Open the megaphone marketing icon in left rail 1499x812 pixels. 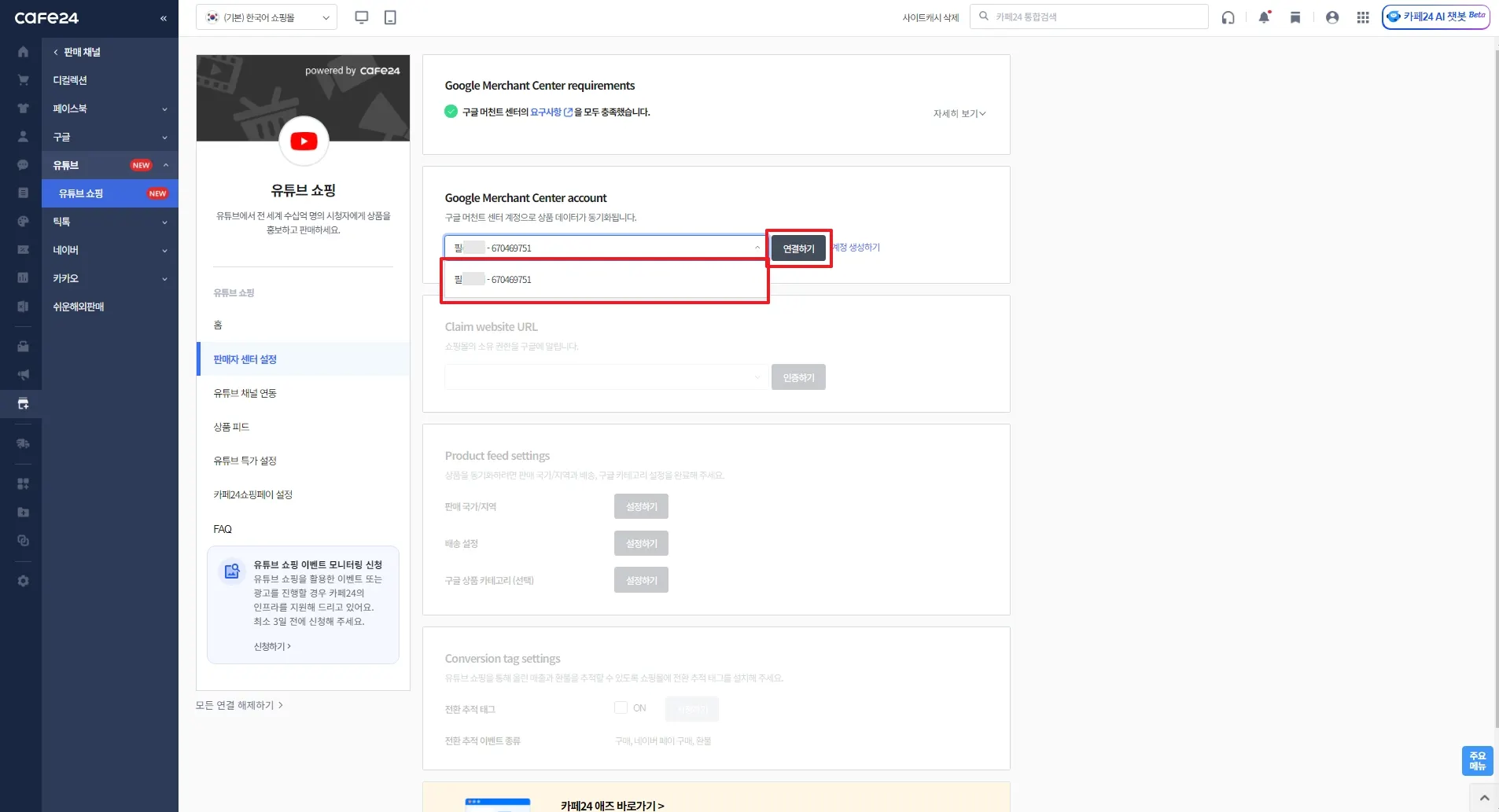(23, 375)
